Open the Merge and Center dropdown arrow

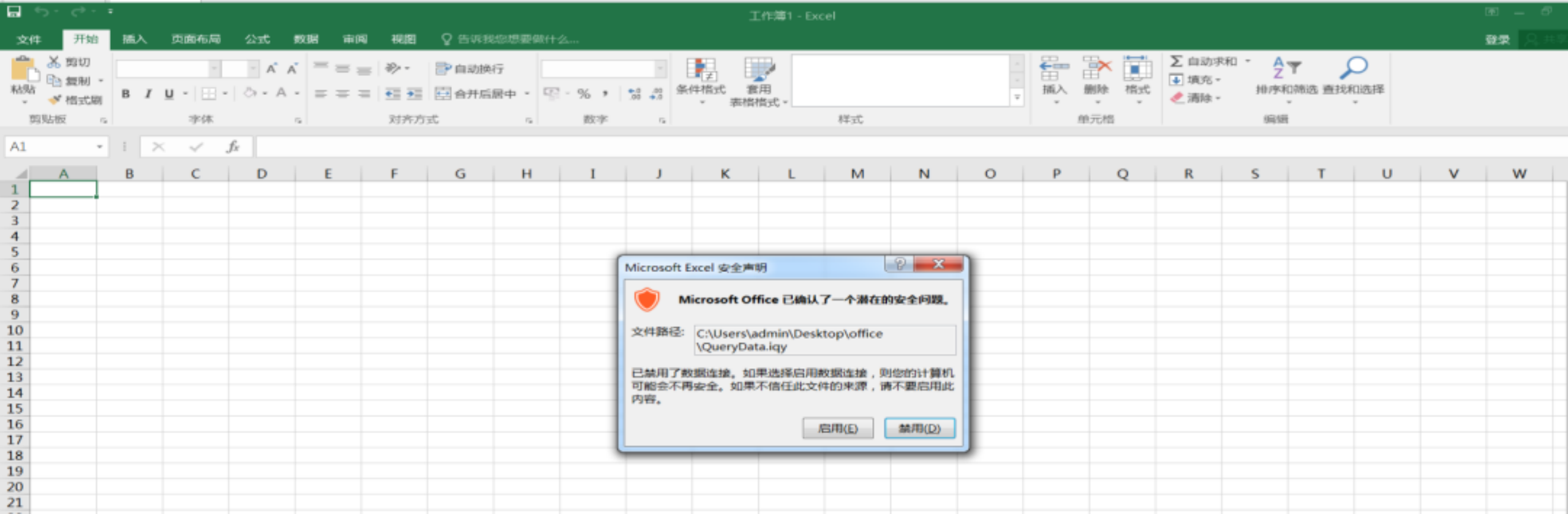pyautogui.click(x=527, y=94)
